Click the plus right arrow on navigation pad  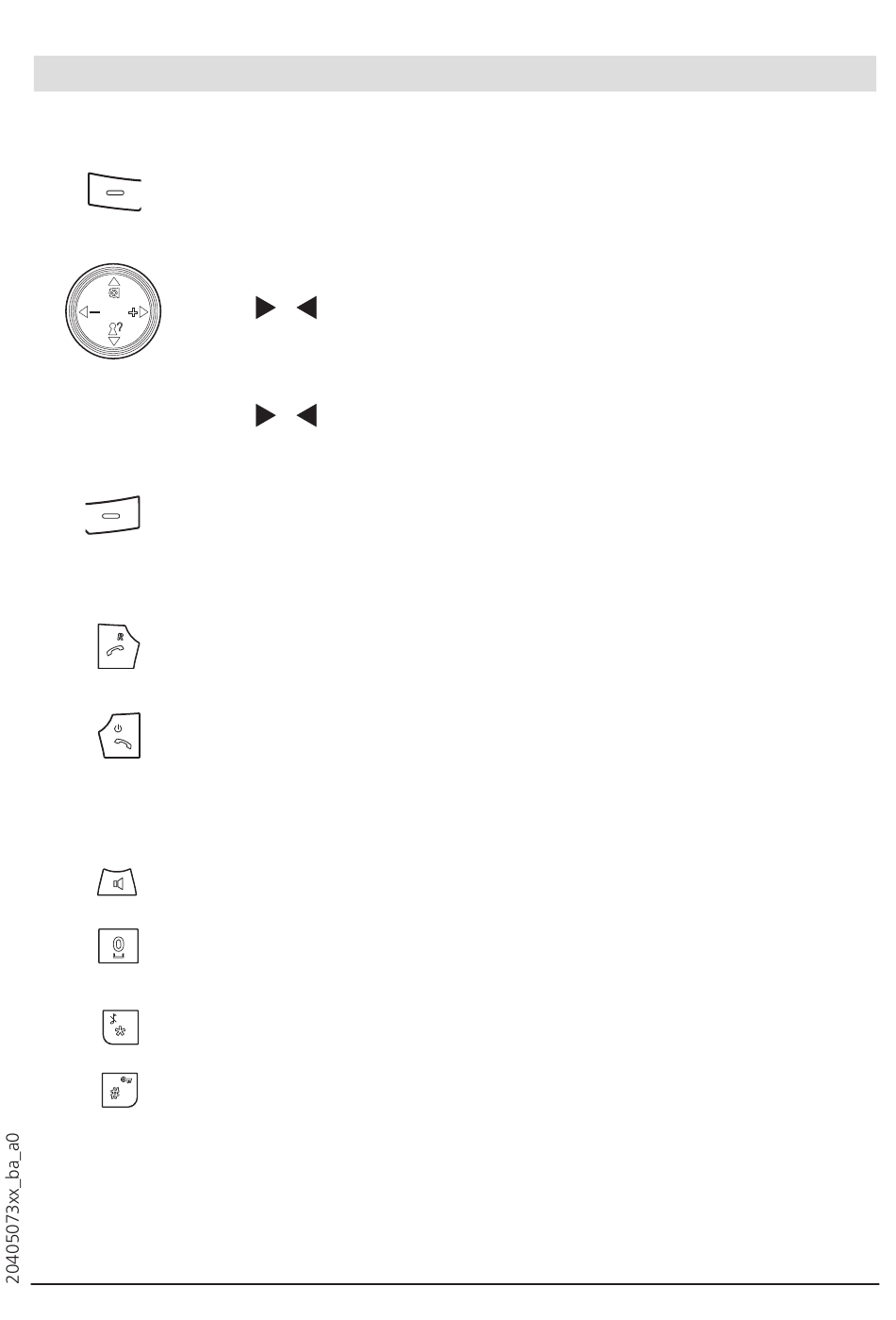pos(138,310)
